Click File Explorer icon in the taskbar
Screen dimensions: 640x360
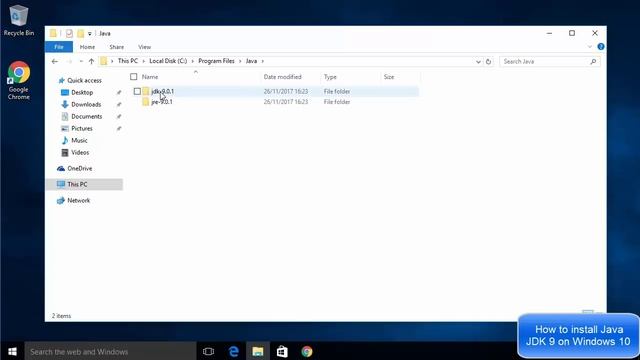[258, 351]
